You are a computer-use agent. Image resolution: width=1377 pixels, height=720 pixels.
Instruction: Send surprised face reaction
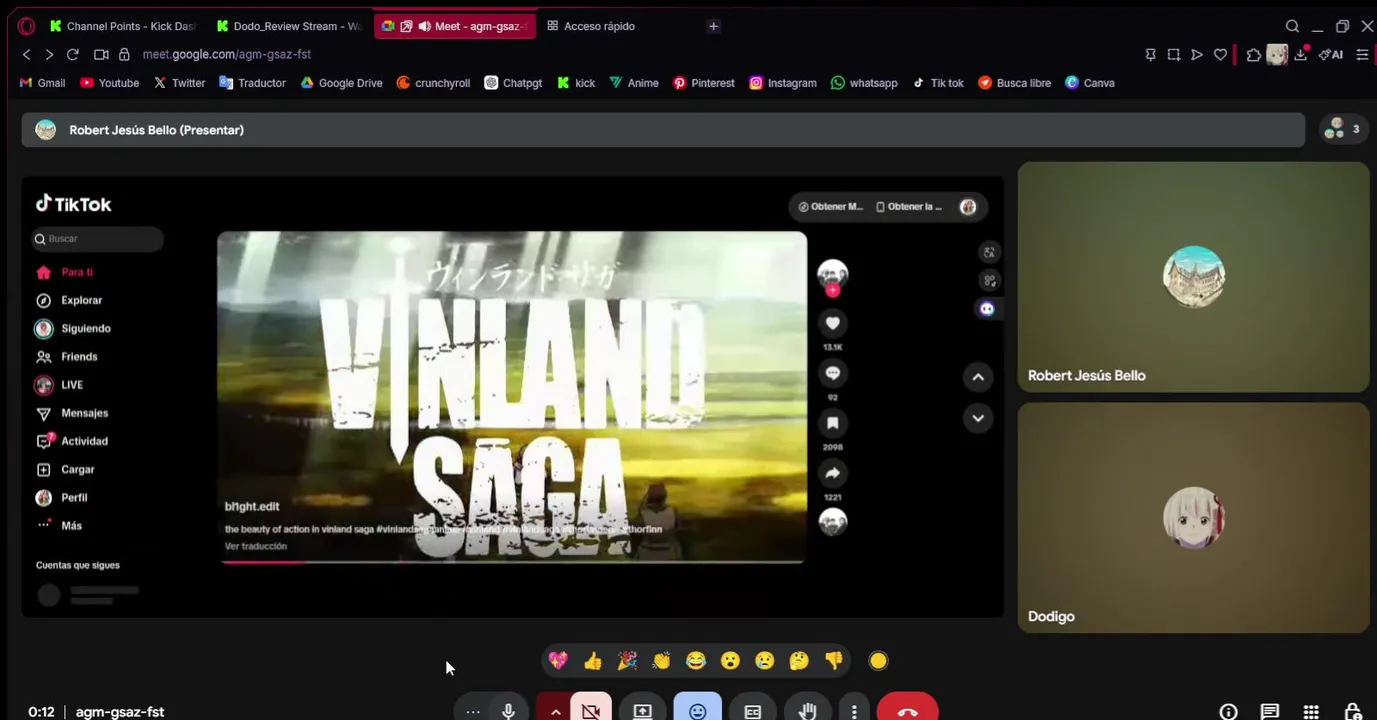click(730, 660)
